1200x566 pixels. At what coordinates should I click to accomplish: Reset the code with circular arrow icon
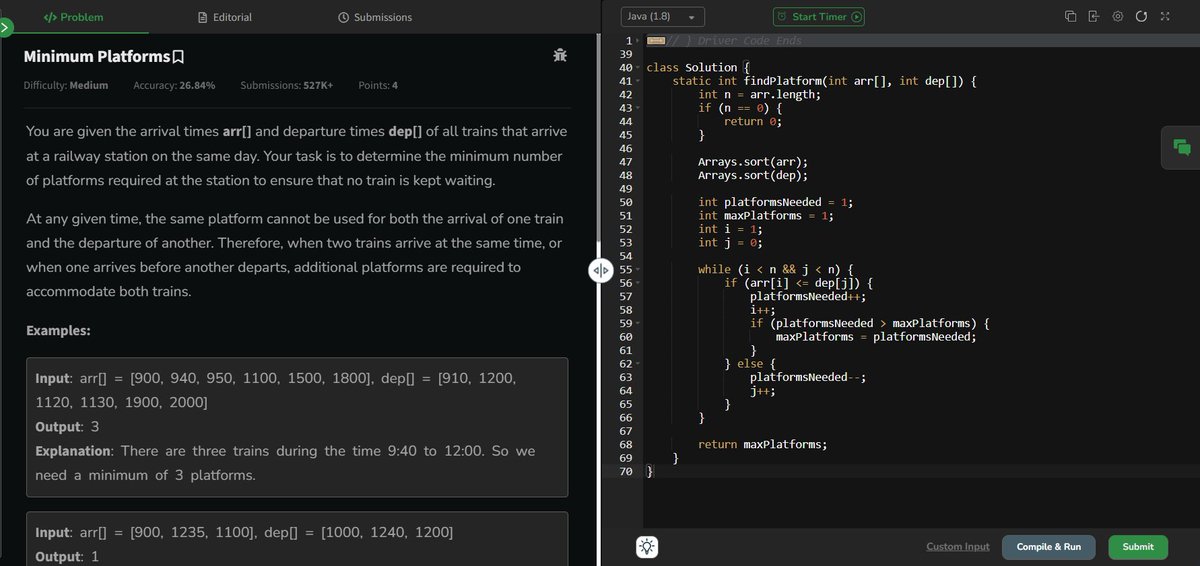click(1141, 17)
